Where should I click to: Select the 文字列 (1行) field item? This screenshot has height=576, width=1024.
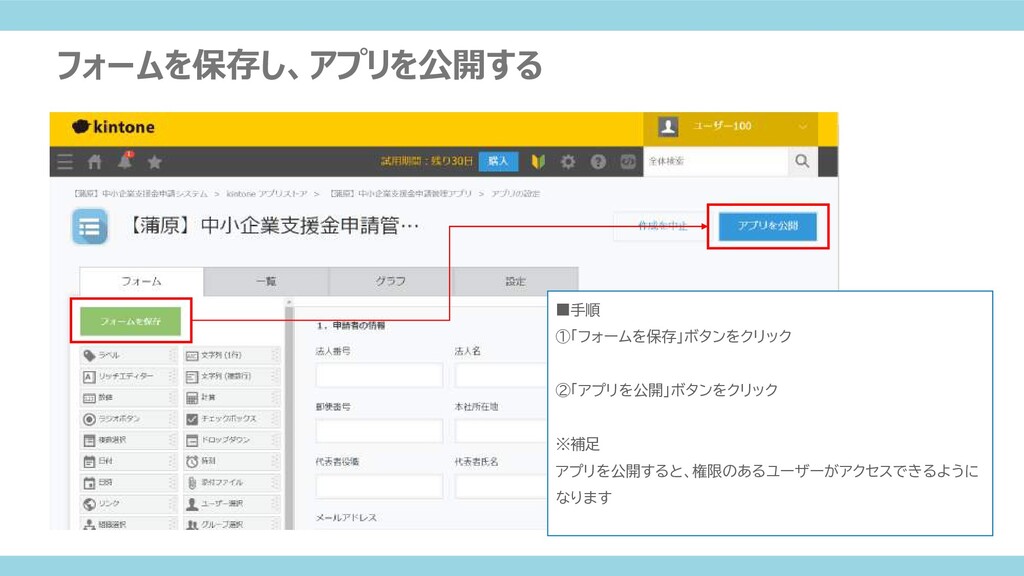(231, 355)
